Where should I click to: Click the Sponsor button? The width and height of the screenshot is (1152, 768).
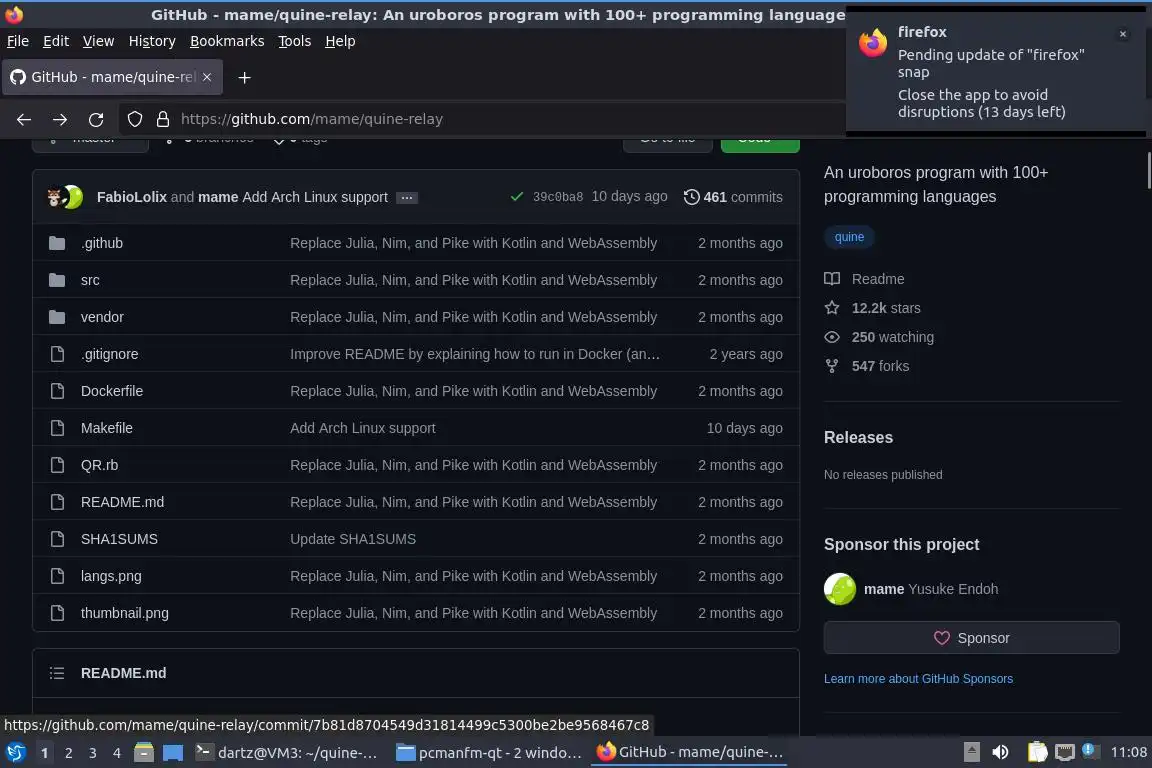971,638
